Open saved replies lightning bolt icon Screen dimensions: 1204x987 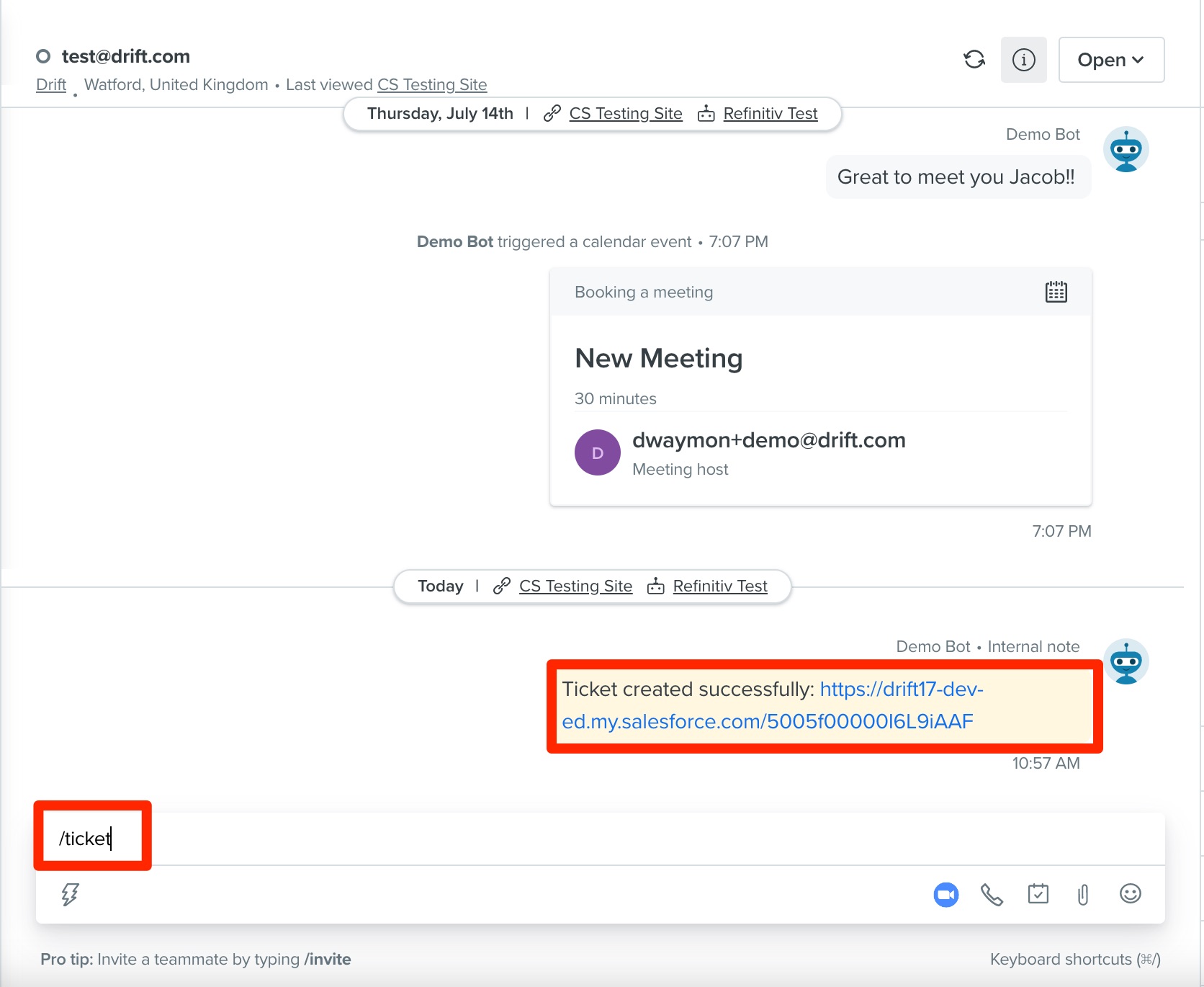(x=70, y=894)
